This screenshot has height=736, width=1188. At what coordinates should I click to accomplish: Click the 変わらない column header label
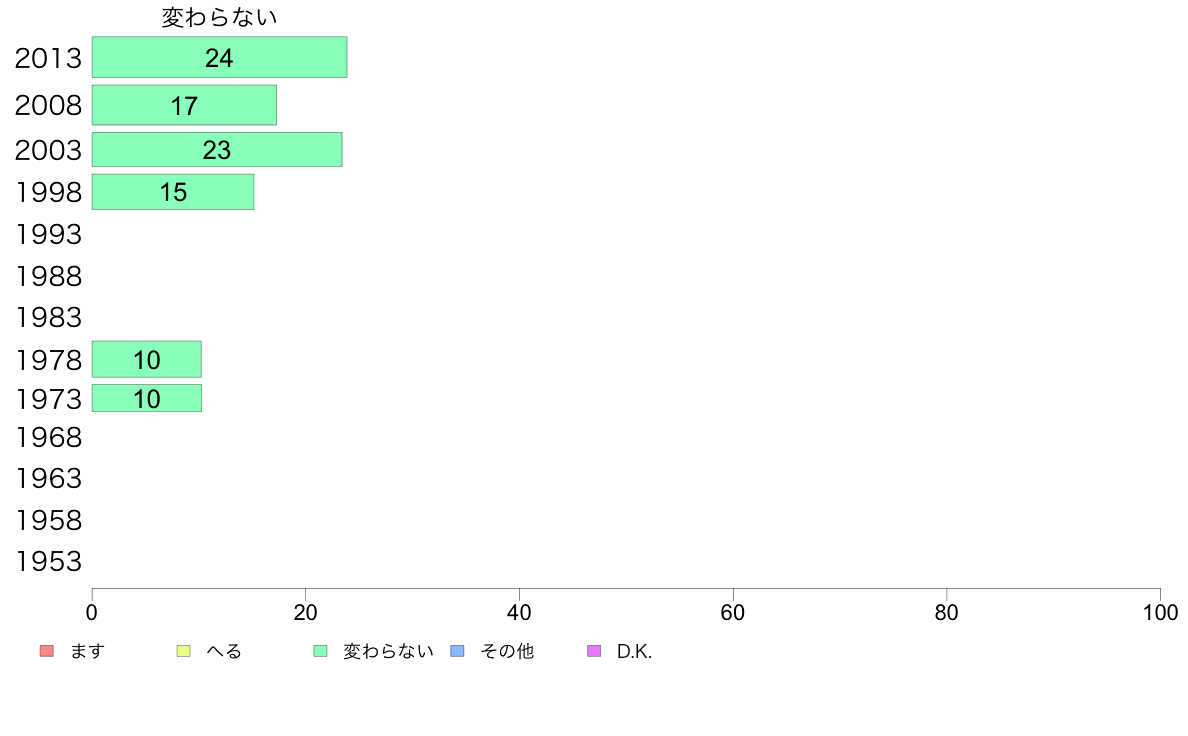tap(219, 17)
